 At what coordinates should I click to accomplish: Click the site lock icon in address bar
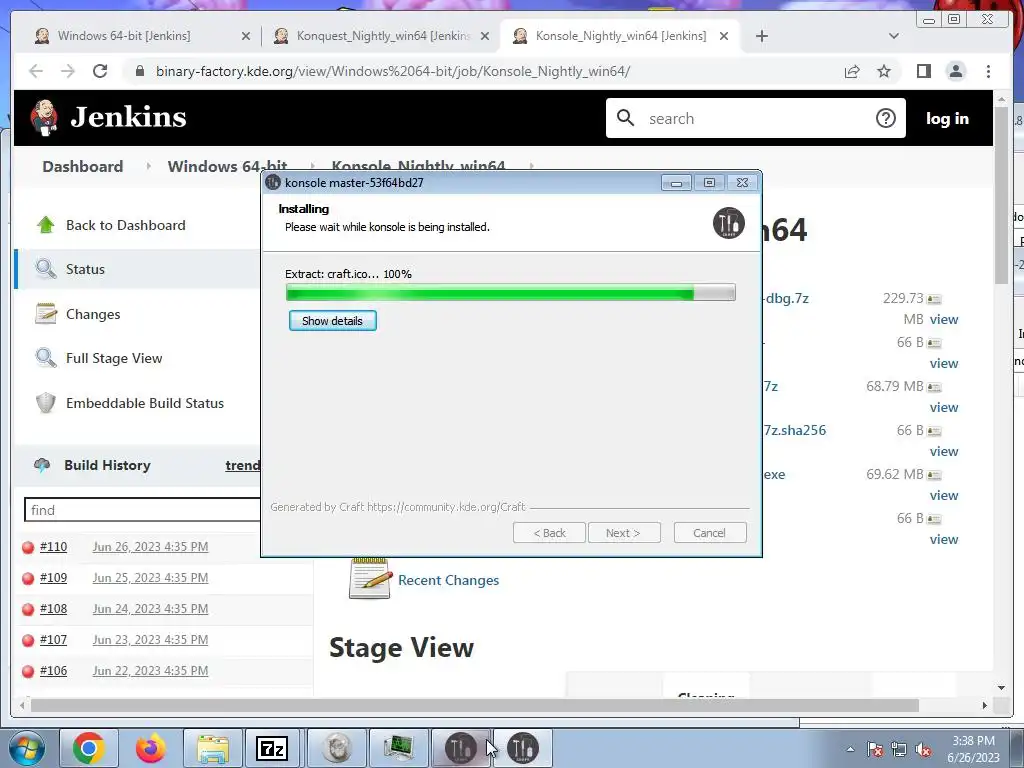140,71
